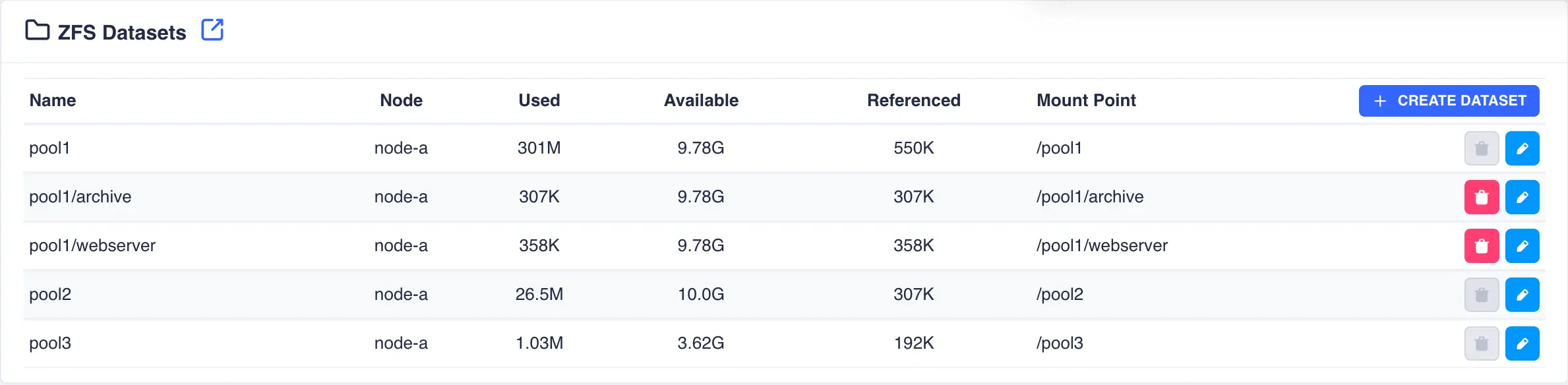The width and height of the screenshot is (1568, 385).
Task: Click the Used column header
Action: point(539,100)
